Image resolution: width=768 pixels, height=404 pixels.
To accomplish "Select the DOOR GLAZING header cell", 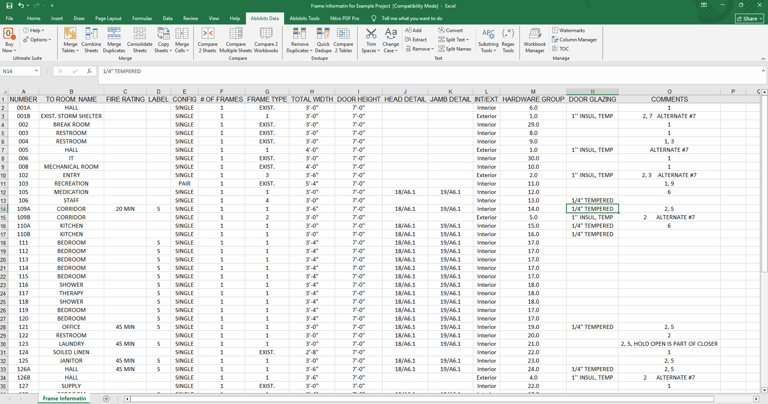I will coord(592,99).
